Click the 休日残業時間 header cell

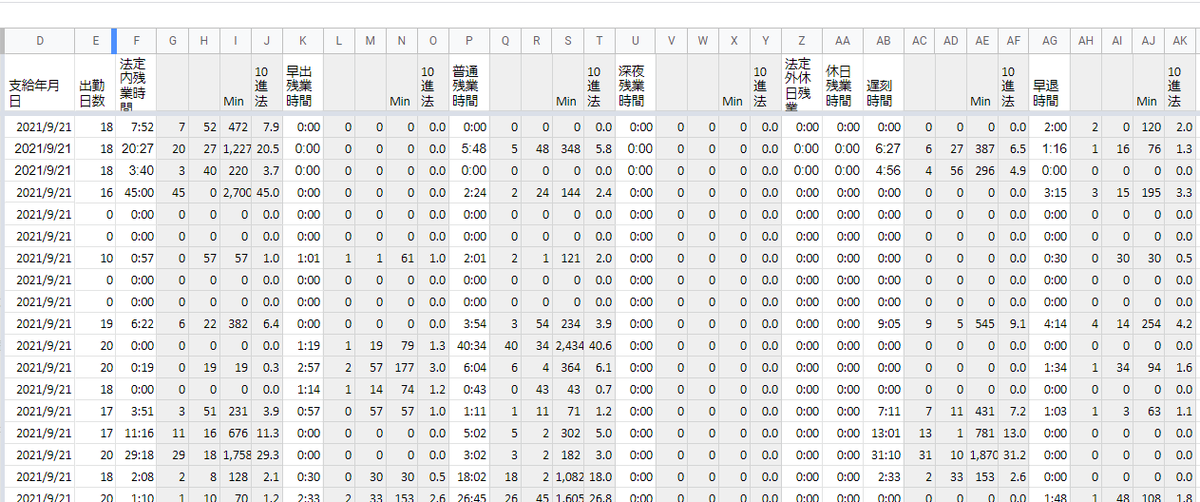click(843, 85)
